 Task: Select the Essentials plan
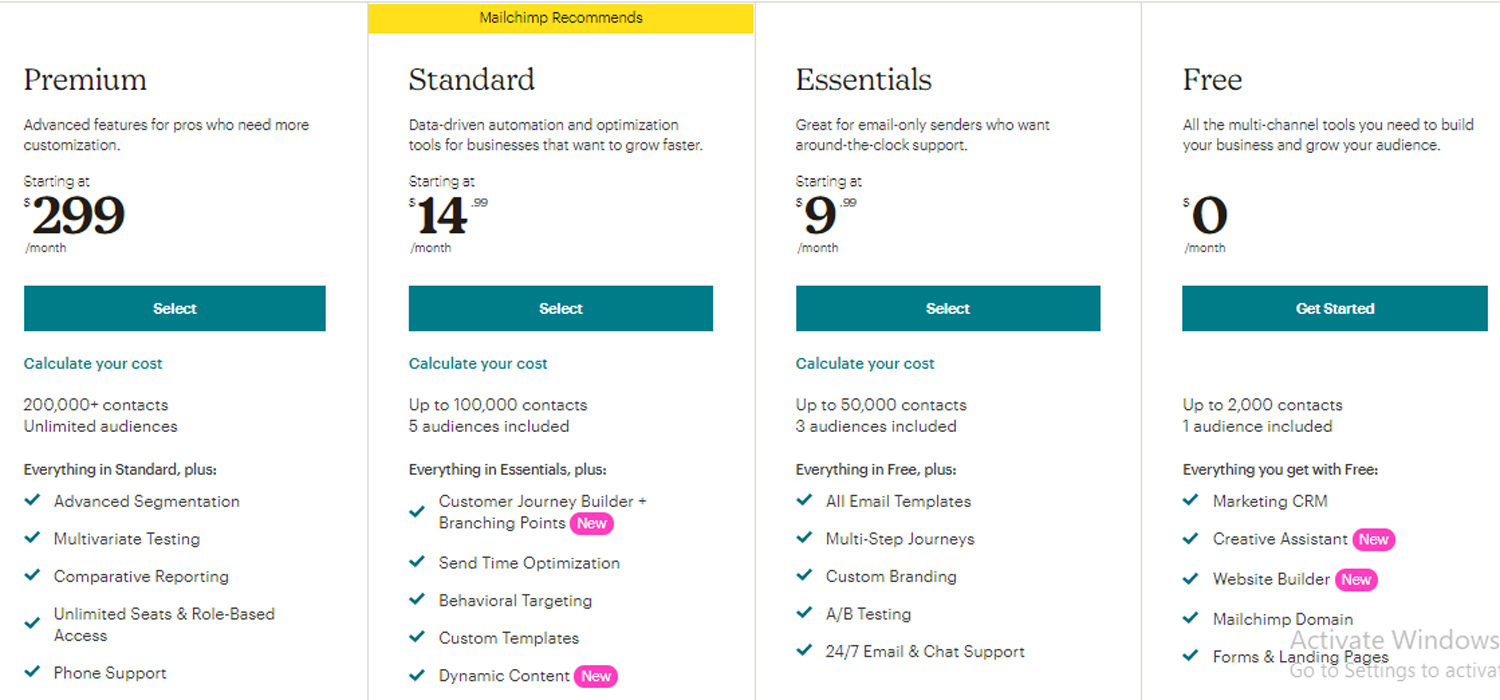tap(947, 308)
